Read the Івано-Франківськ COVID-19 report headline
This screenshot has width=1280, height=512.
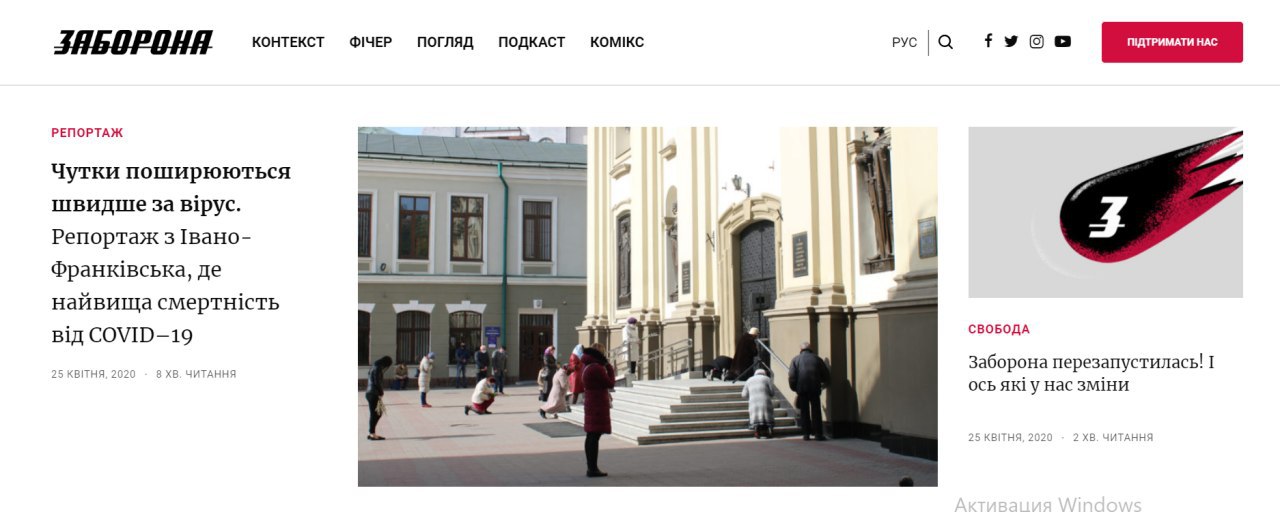pos(171,252)
